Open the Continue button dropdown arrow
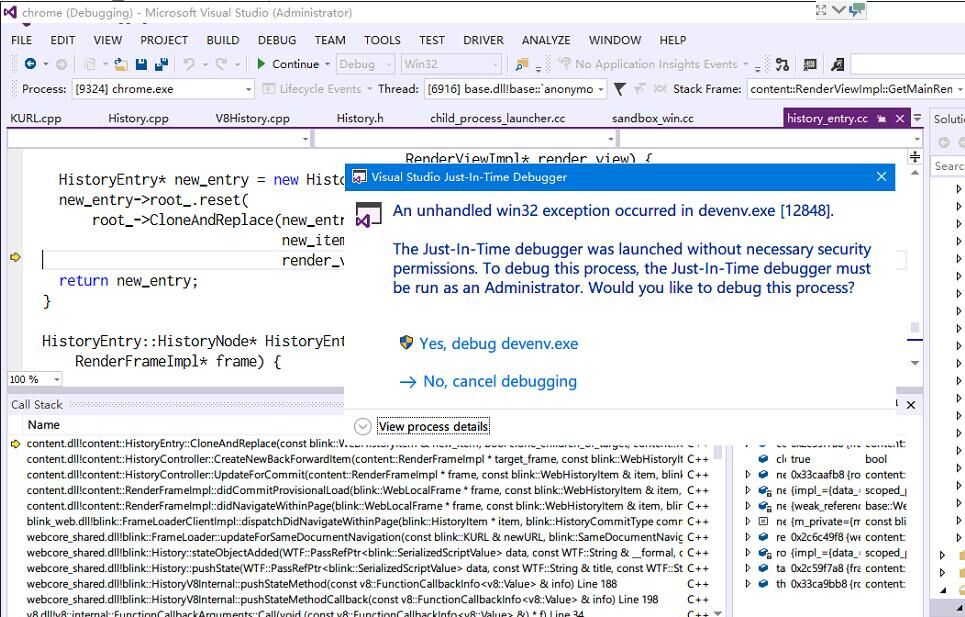Viewport: 965px width, 617px height. tap(327, 64)
